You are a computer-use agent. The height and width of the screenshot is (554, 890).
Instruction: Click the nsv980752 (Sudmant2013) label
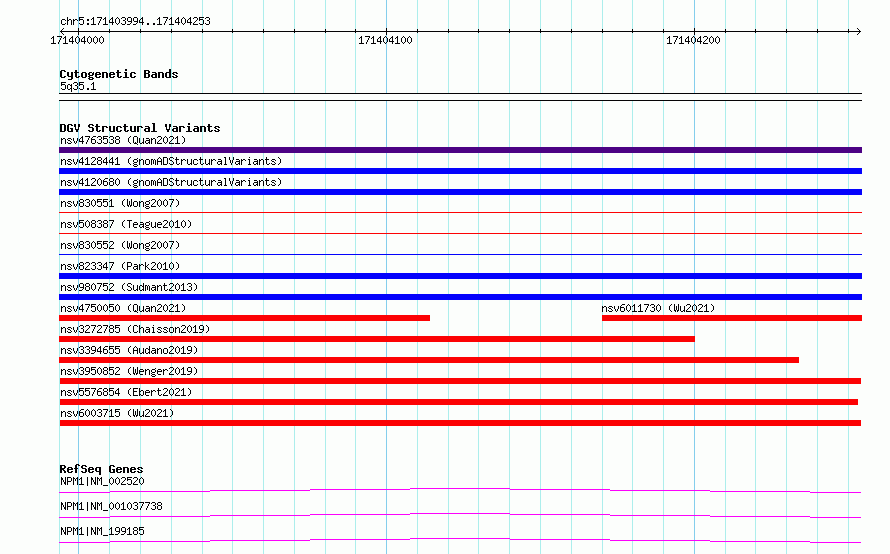129,287
